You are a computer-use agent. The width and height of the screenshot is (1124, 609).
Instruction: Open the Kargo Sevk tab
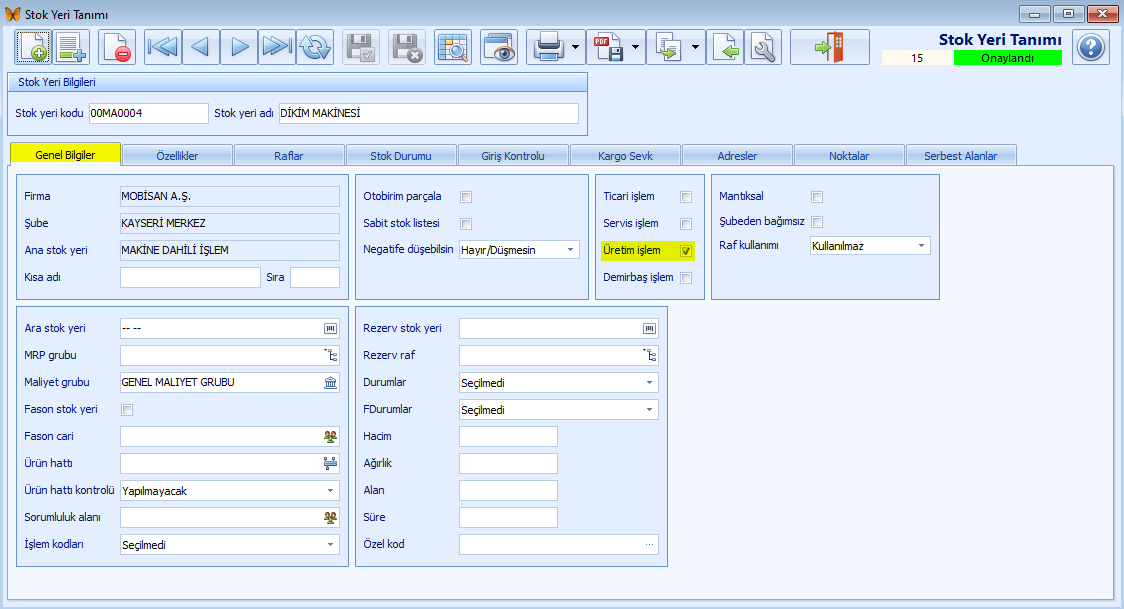pyautogui.click(x=625, y=155)
